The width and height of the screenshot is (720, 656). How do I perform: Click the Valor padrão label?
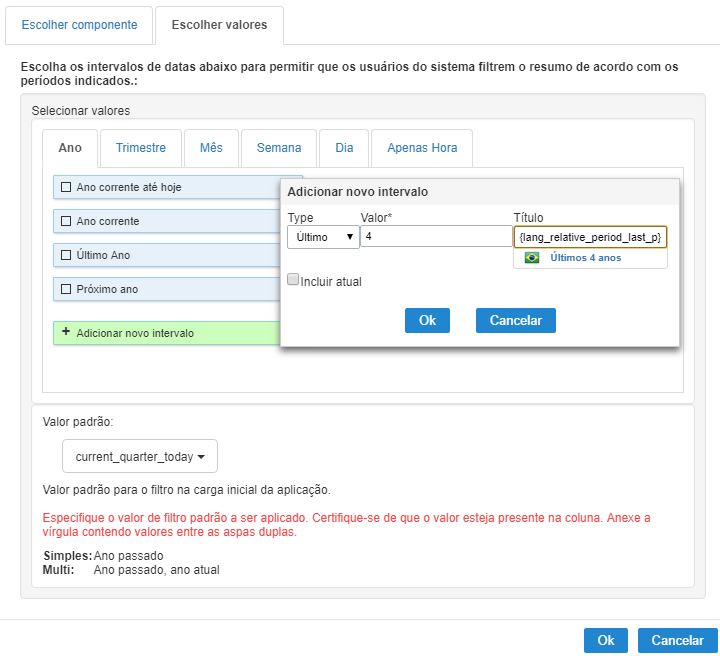[x=78, y=422]
